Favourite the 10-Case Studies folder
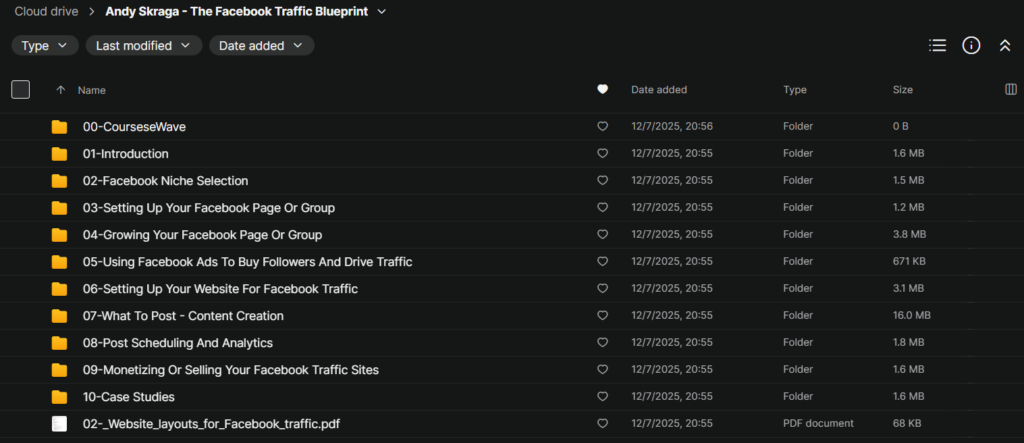 pos(603,397)
